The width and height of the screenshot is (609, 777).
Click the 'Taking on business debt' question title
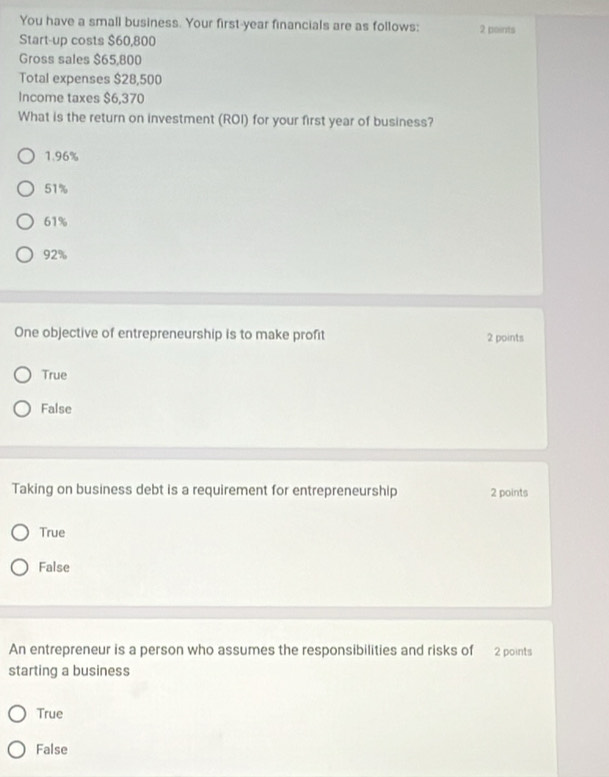(205, 490)
